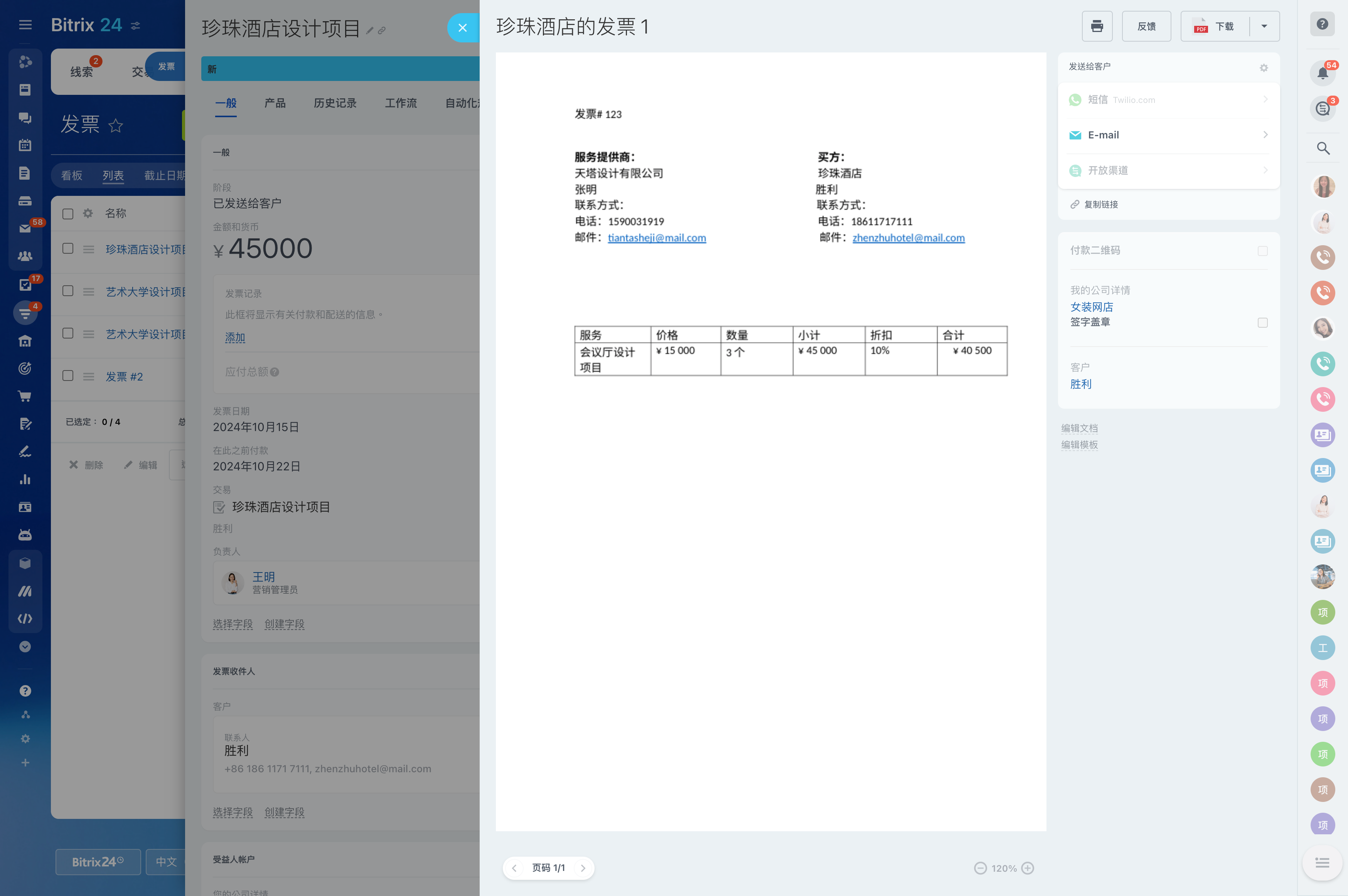Click the send-to-customer settings gear
The height and width of the screenshot is (896, 1348).
click(1264, 67)
